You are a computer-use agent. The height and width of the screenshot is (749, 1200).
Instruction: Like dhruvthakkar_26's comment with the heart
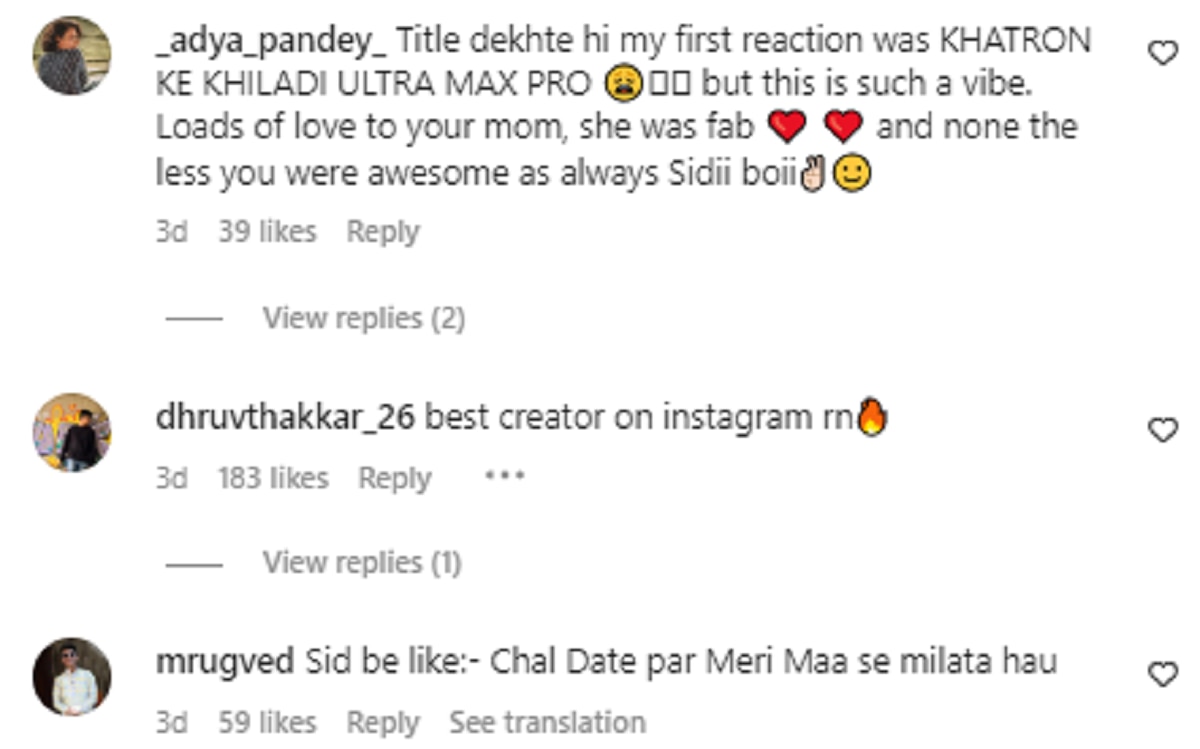click(x=1162, y=431)
